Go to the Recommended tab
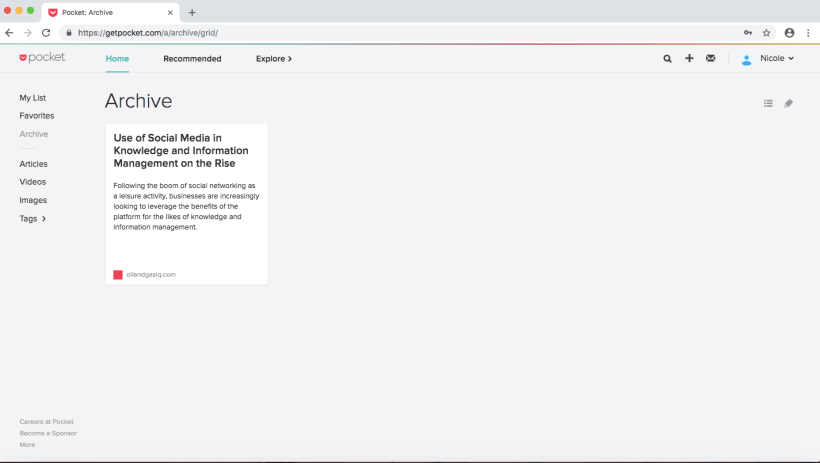Screen dimensions: 820x463 192,59
